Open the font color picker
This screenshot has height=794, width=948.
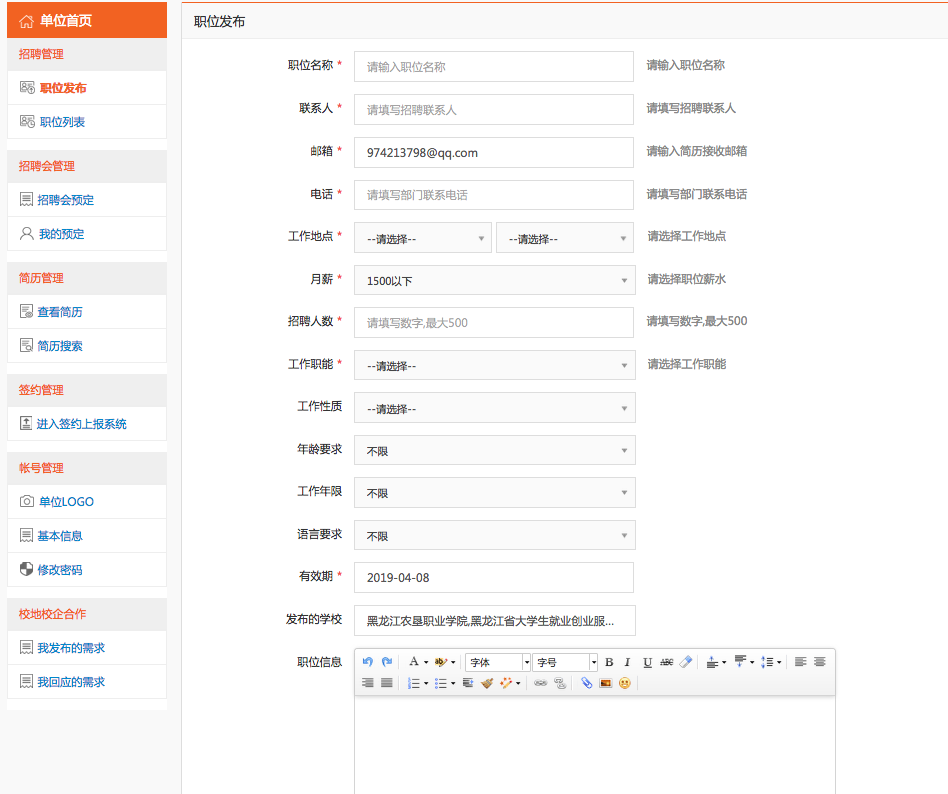414,662
